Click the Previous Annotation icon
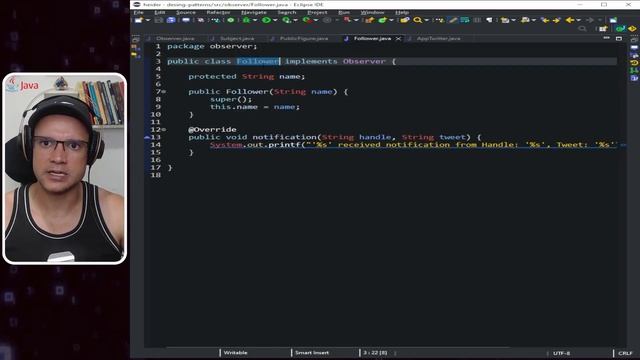The image size is (640, 360). click(x=525, y=20)
